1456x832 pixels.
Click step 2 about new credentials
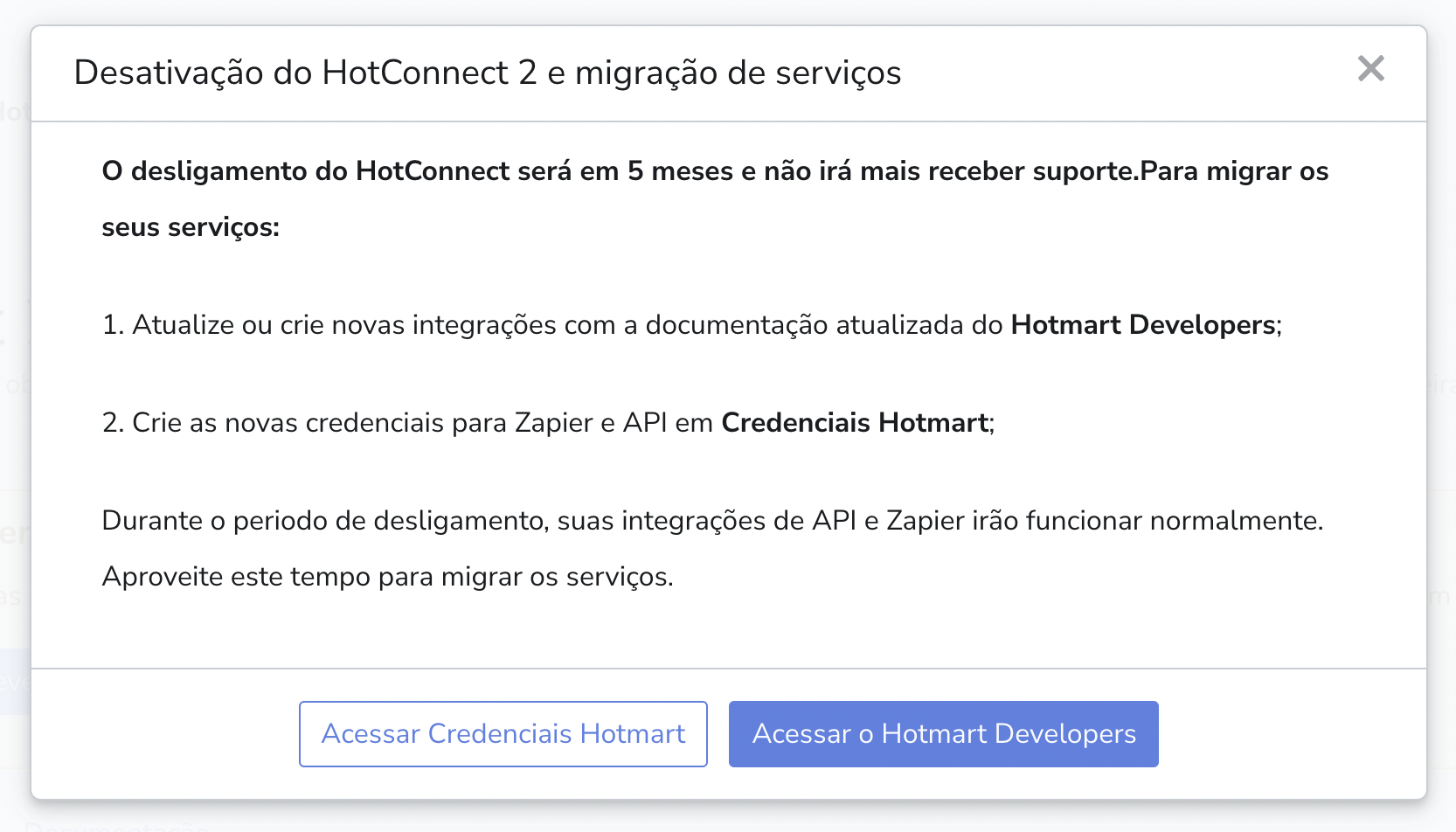coord(549,423)
